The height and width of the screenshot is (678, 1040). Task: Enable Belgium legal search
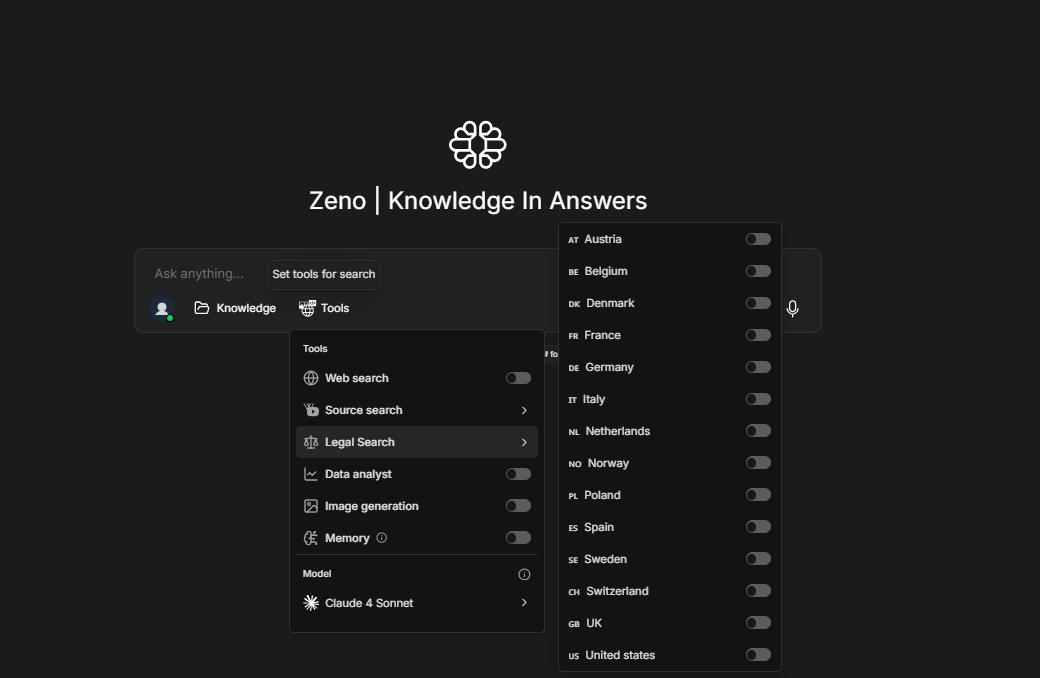pyautogui.click(x=758, y=271)
